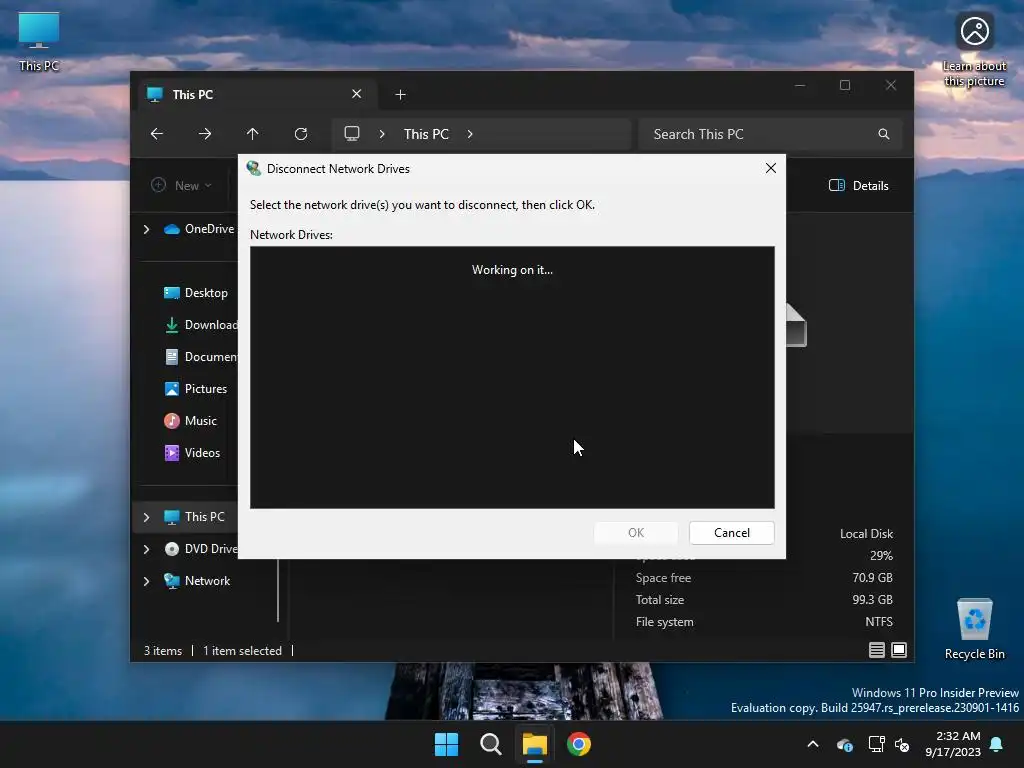Expand the DVD Drive tree node

(x=146, y=549)
